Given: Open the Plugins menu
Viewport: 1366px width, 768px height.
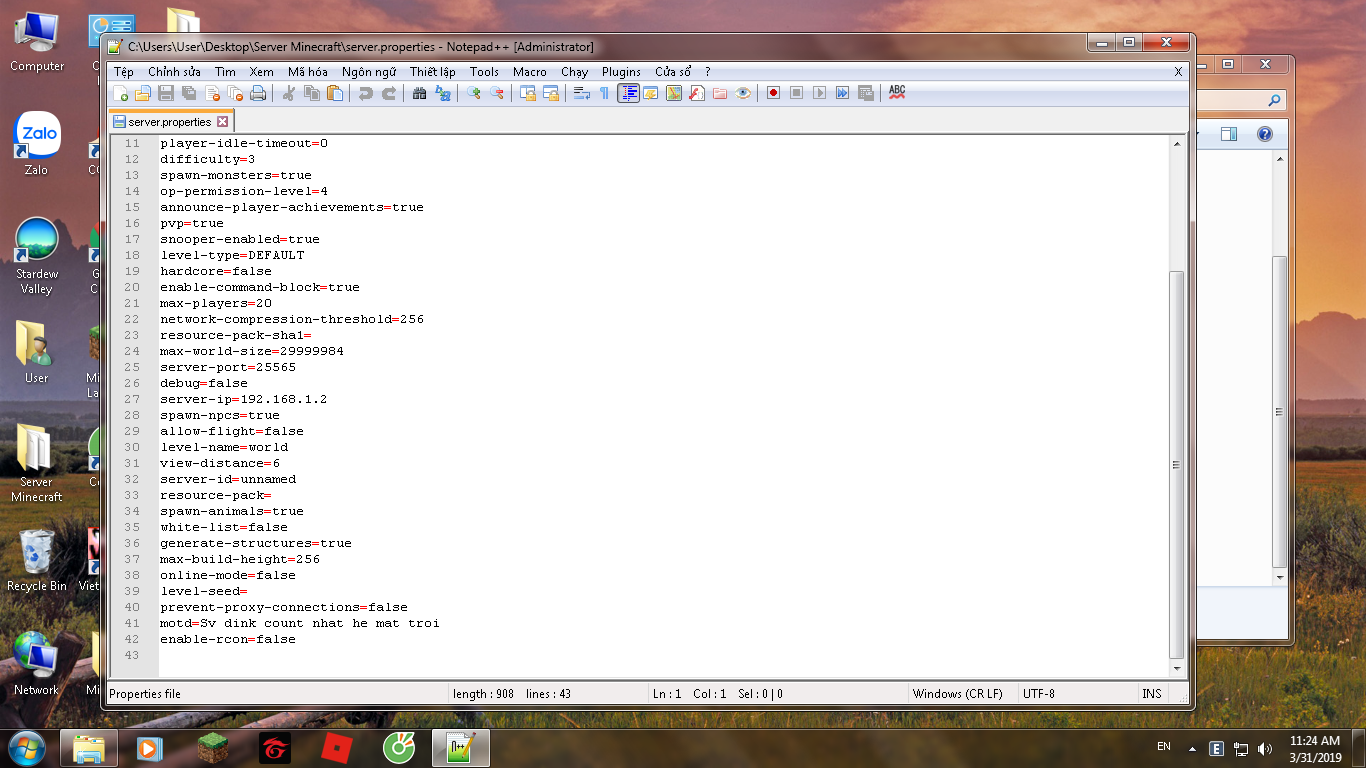Looking at the screenshot, I should [621, 72].
